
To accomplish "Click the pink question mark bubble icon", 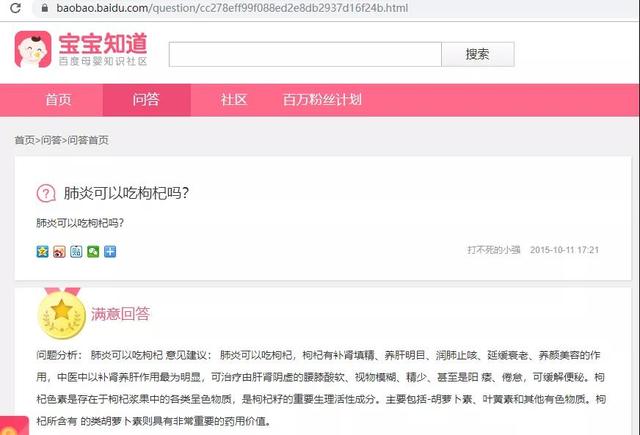I will 46,193.
